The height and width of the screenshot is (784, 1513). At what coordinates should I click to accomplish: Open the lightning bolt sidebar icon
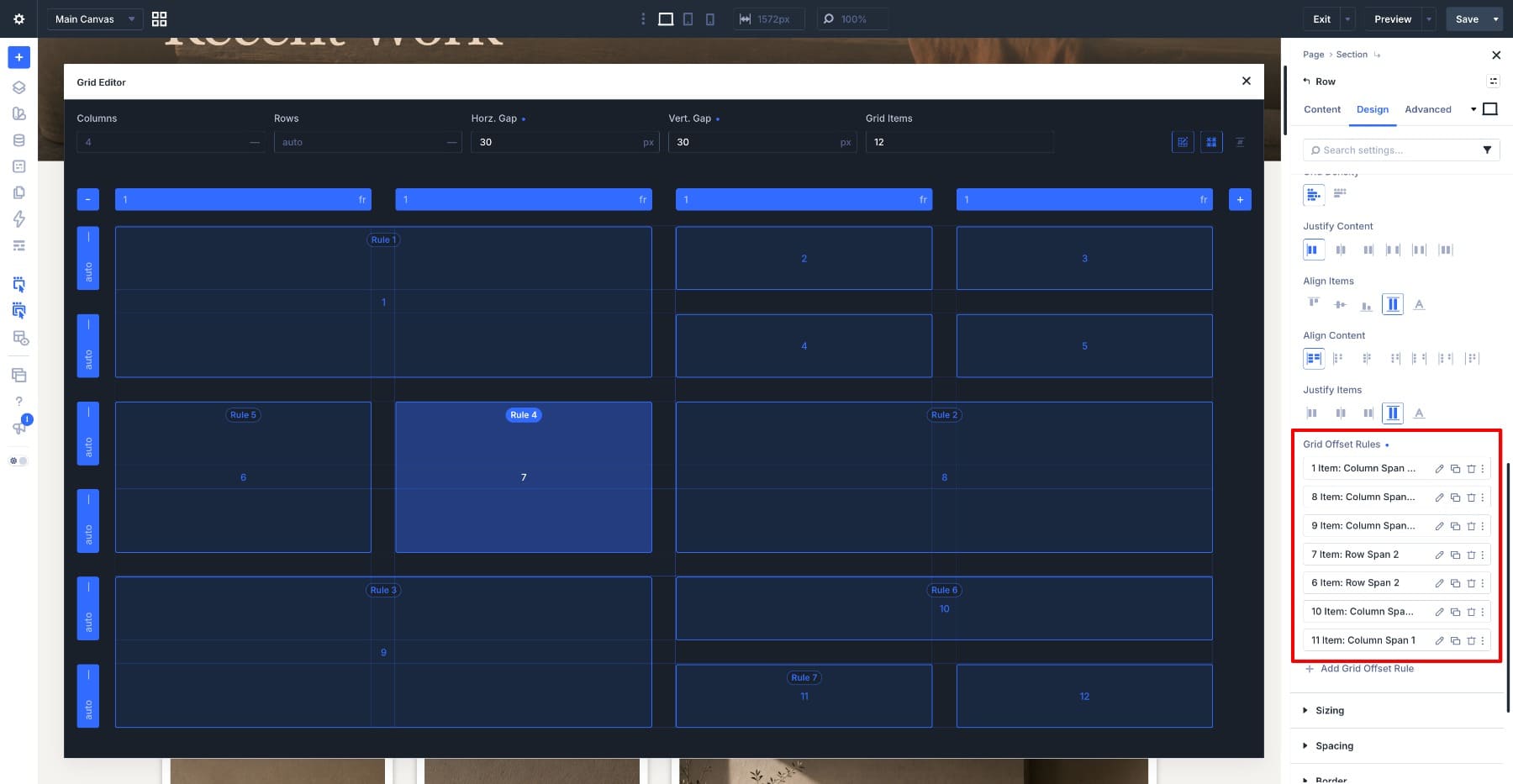pyautogui.click(x=18, y=218)
